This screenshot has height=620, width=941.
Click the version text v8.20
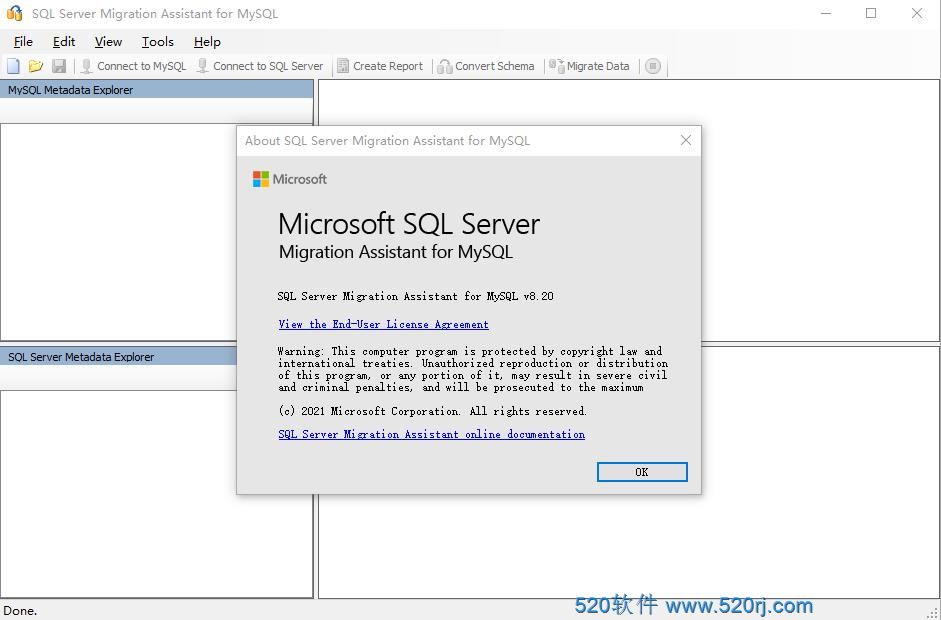(538, 296)
